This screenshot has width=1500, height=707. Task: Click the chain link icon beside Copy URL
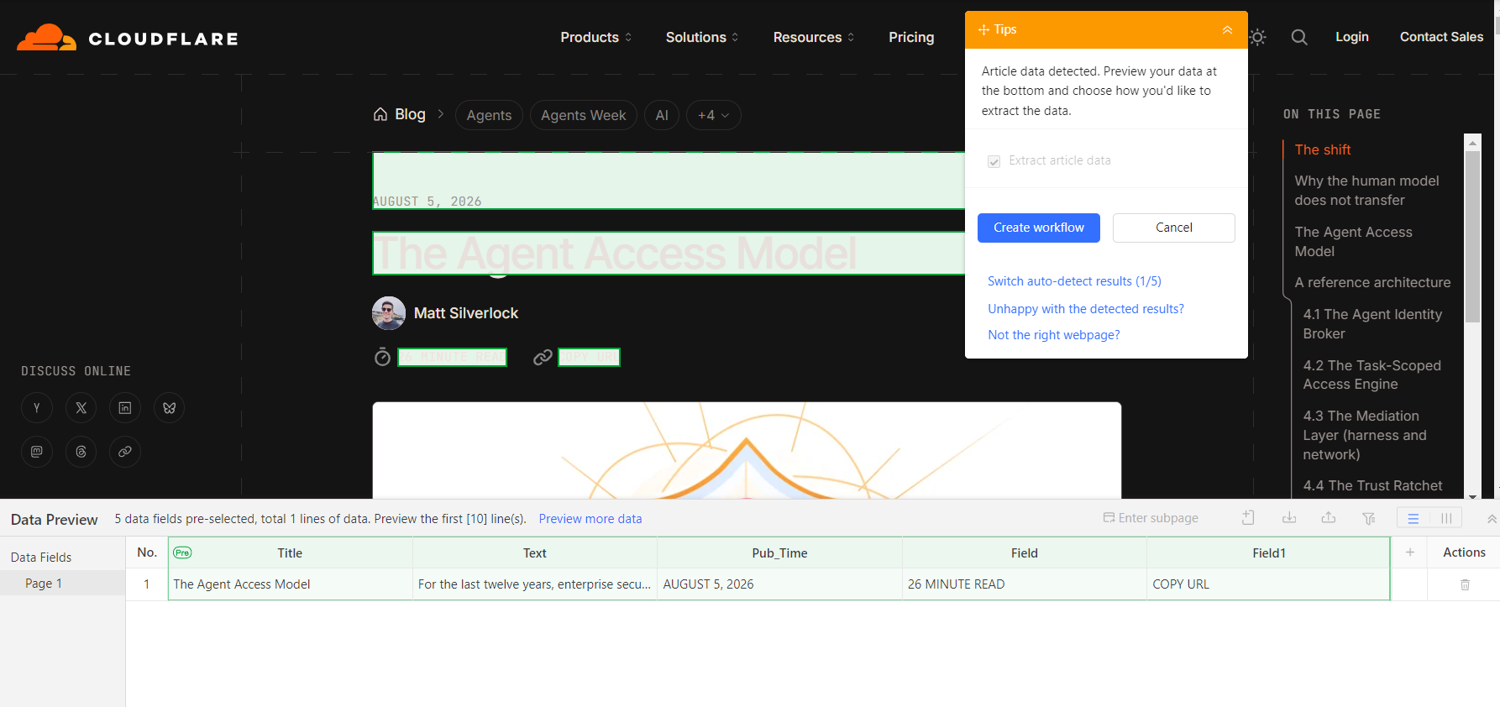(543, 357)
